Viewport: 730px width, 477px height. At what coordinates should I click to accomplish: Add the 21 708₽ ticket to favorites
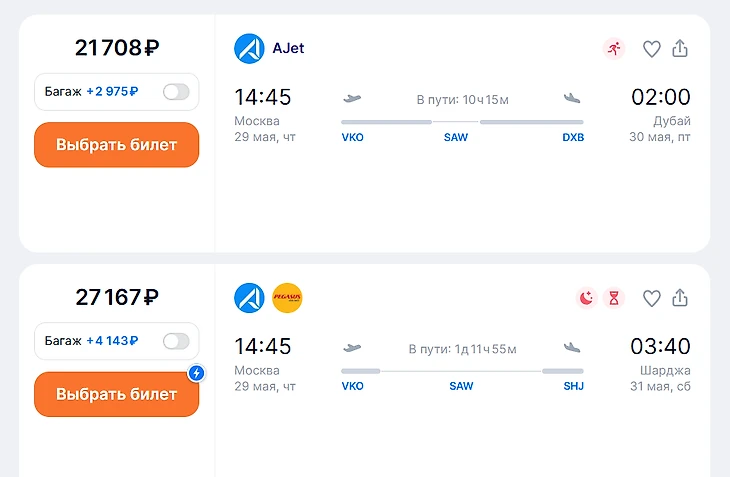coord(651,48)
